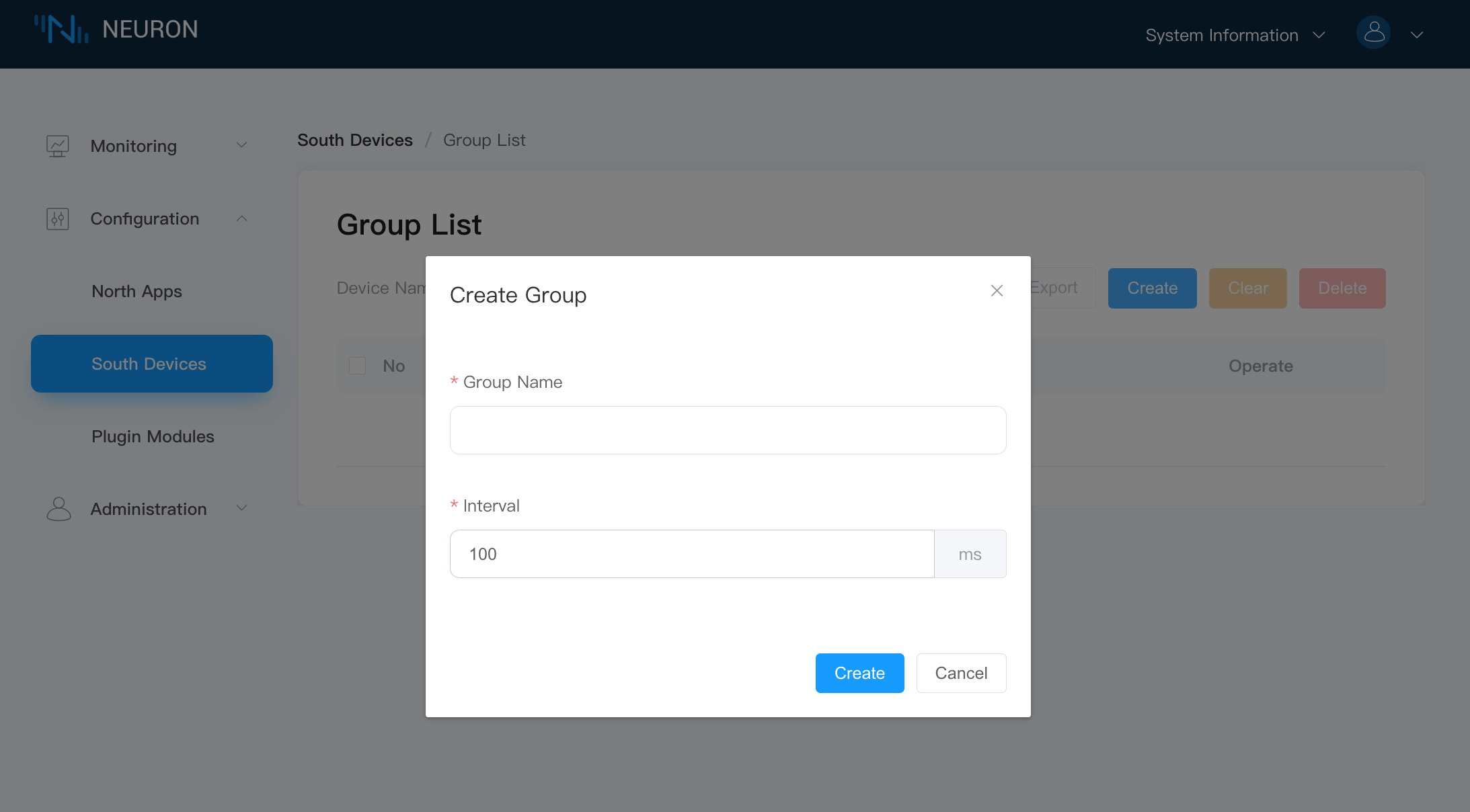Viewport: 1470px width, 812px height.
Task: Click inside the Group Name input field
Action: (727, 430)
